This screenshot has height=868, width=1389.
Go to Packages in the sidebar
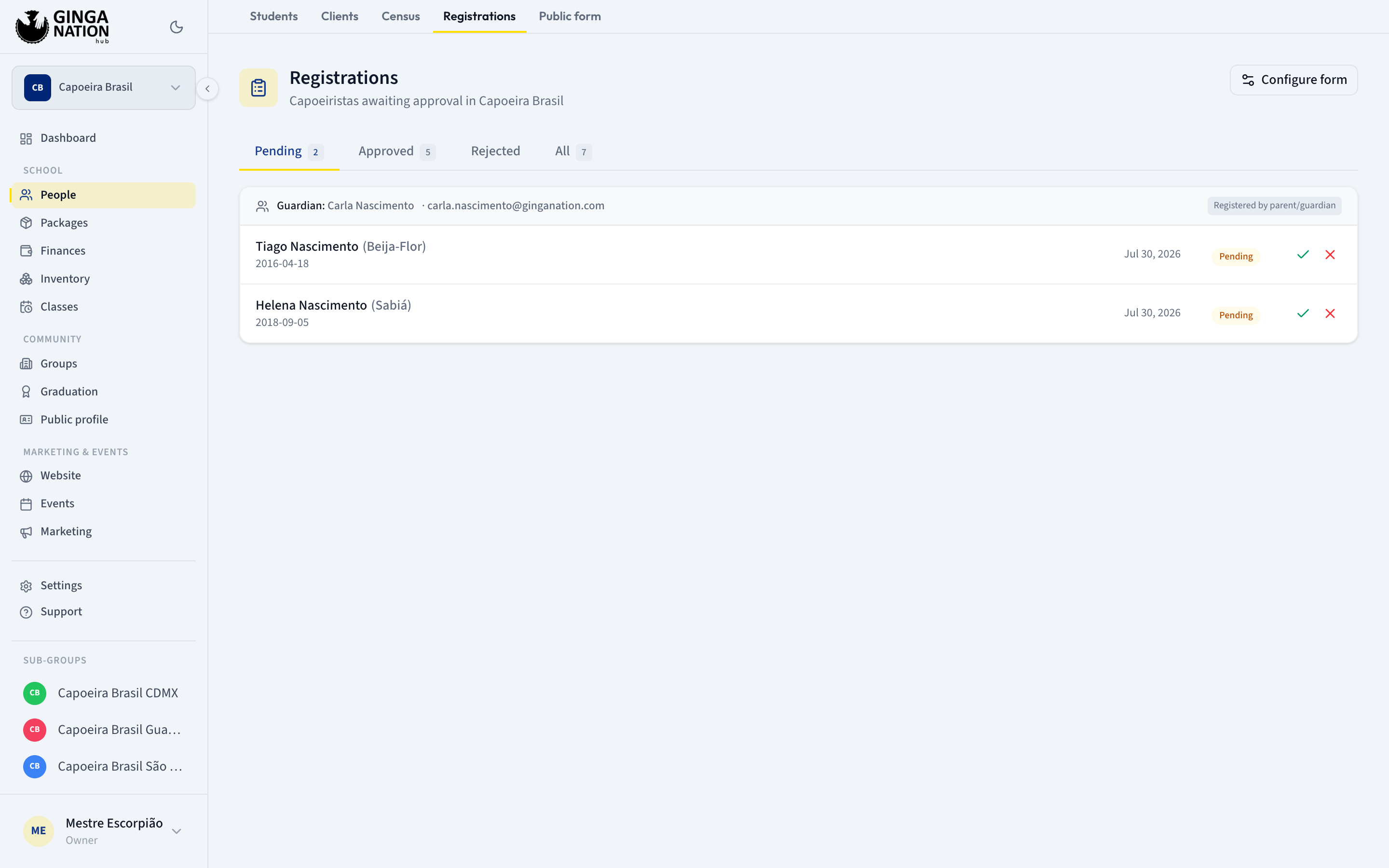(103, 223)
